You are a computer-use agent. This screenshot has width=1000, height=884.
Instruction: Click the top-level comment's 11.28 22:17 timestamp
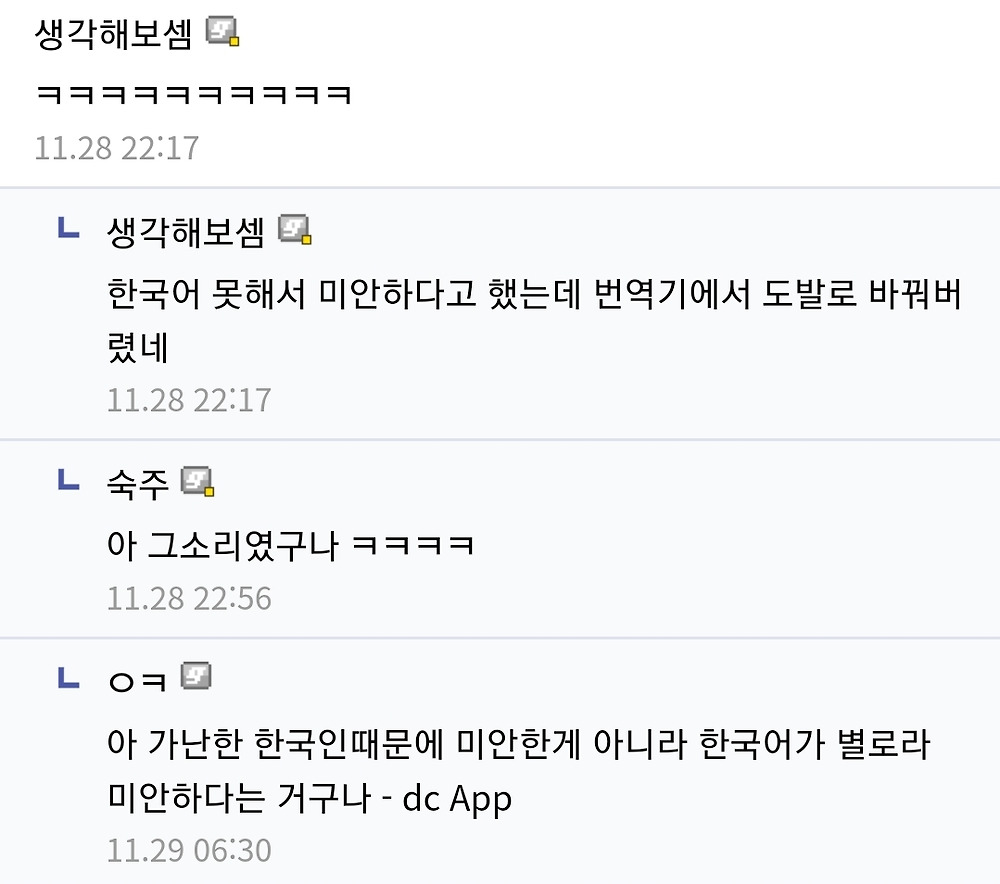[117, 148]
